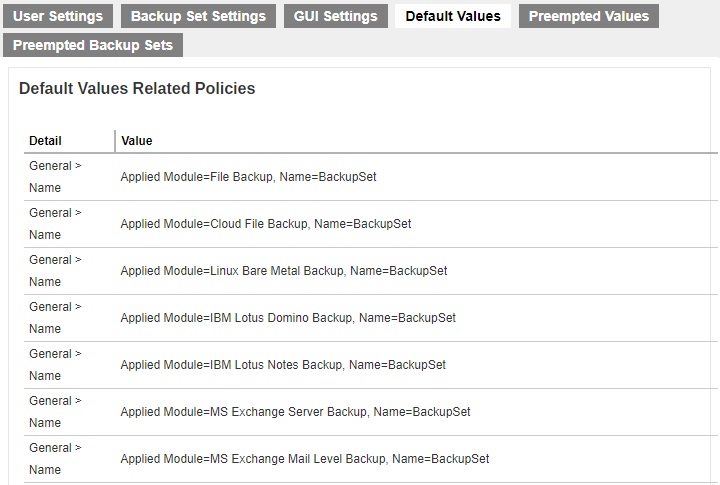Screen dimensions: 720x485
Task: Click General > Name beside Linux Bare Metal
Action: (55, 271)
